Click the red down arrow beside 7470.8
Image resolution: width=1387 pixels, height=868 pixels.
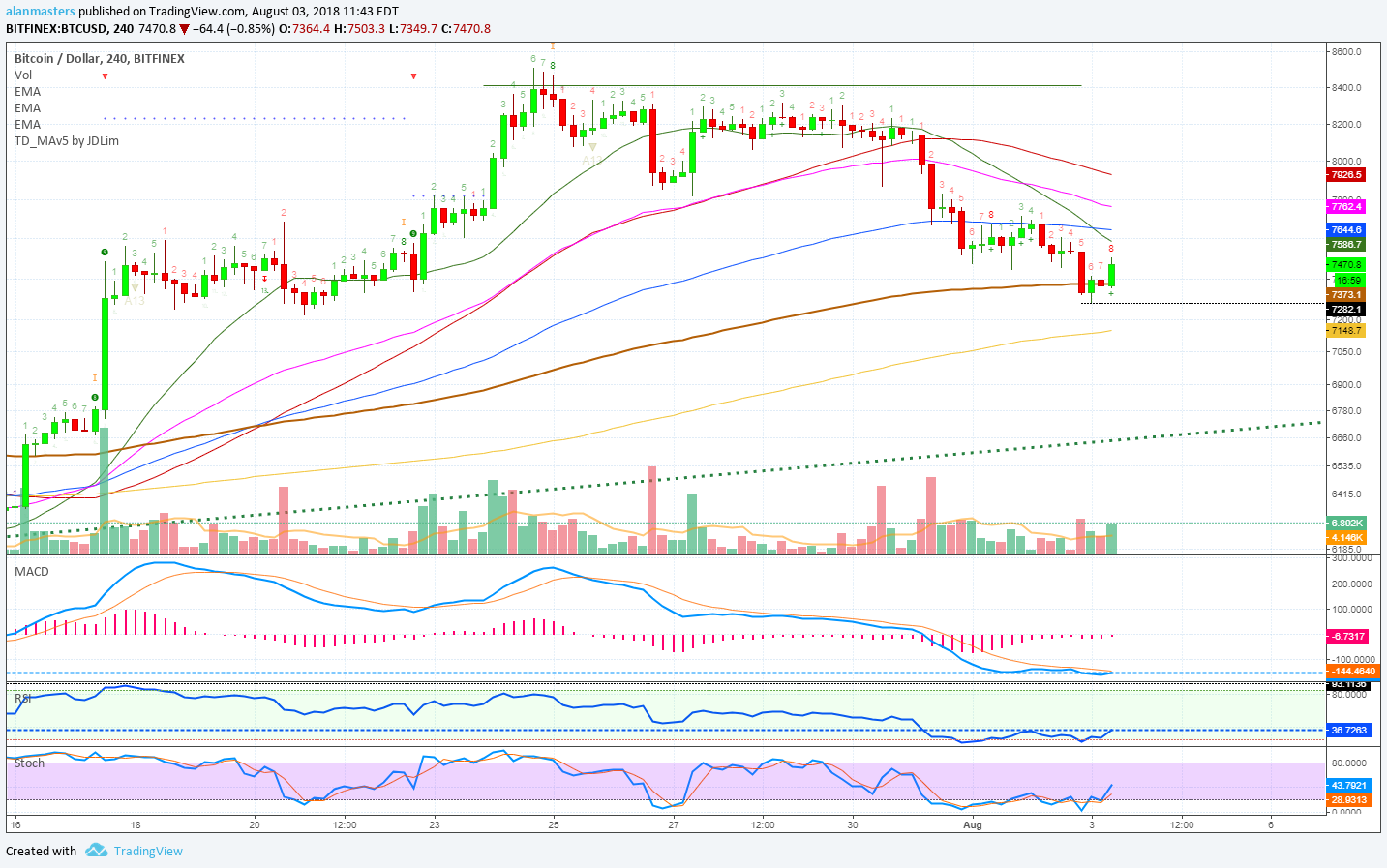(185, 29)
